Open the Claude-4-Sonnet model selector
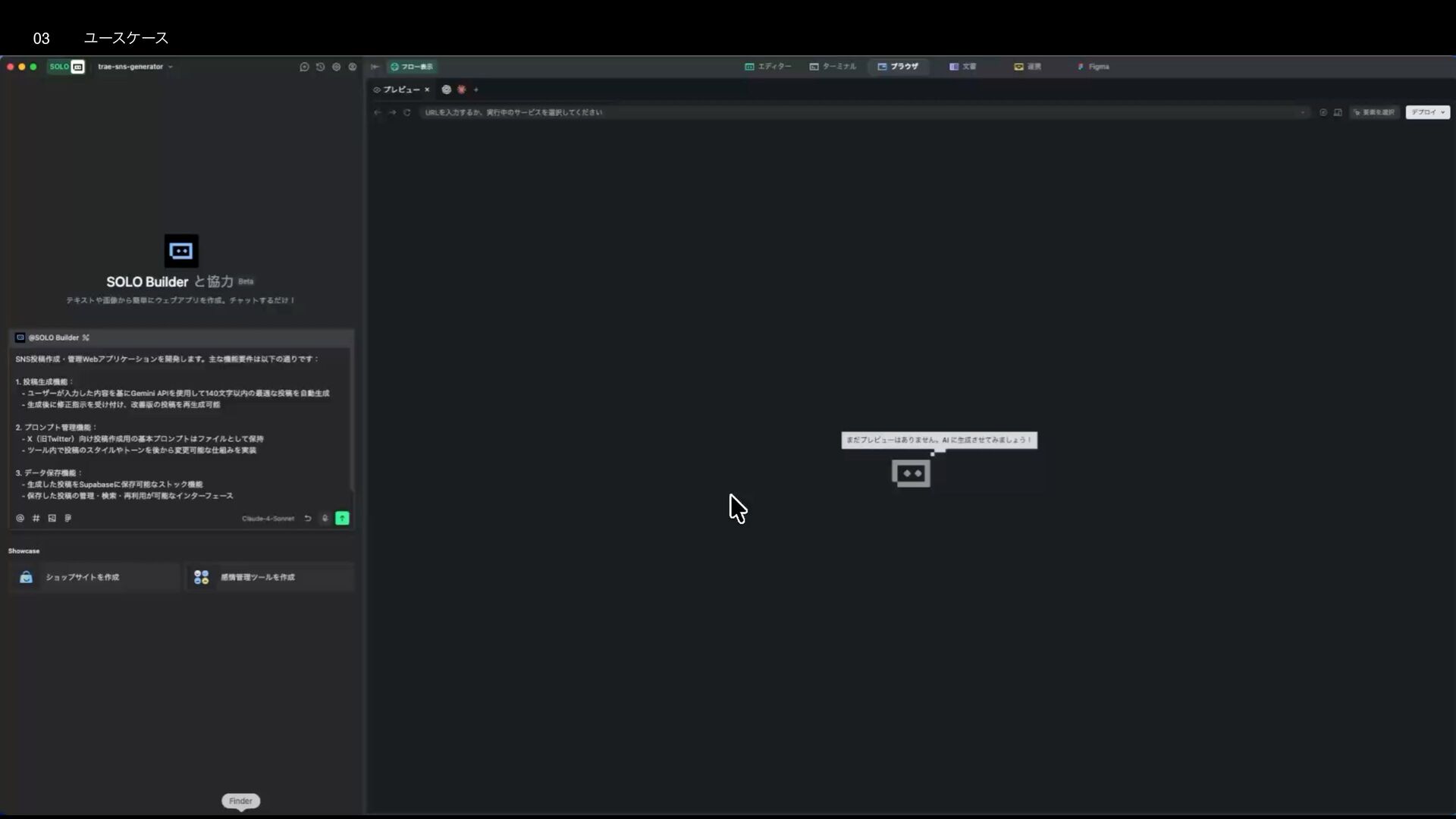 pyautogui.click(x=268, y=519)
